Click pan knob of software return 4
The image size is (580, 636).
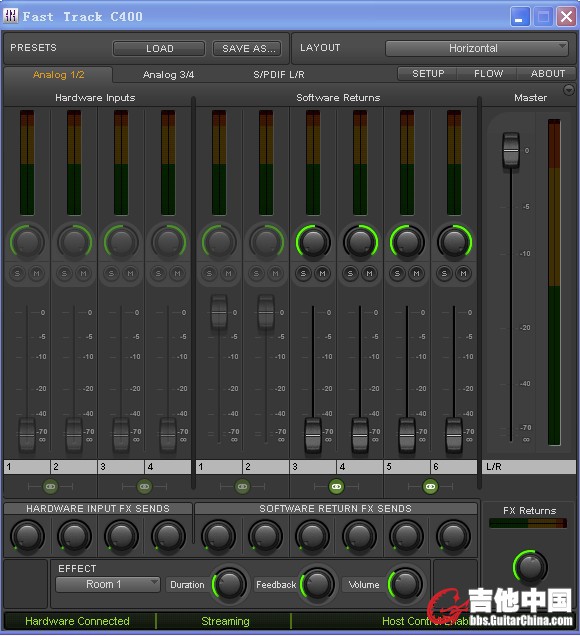point(360,242)
